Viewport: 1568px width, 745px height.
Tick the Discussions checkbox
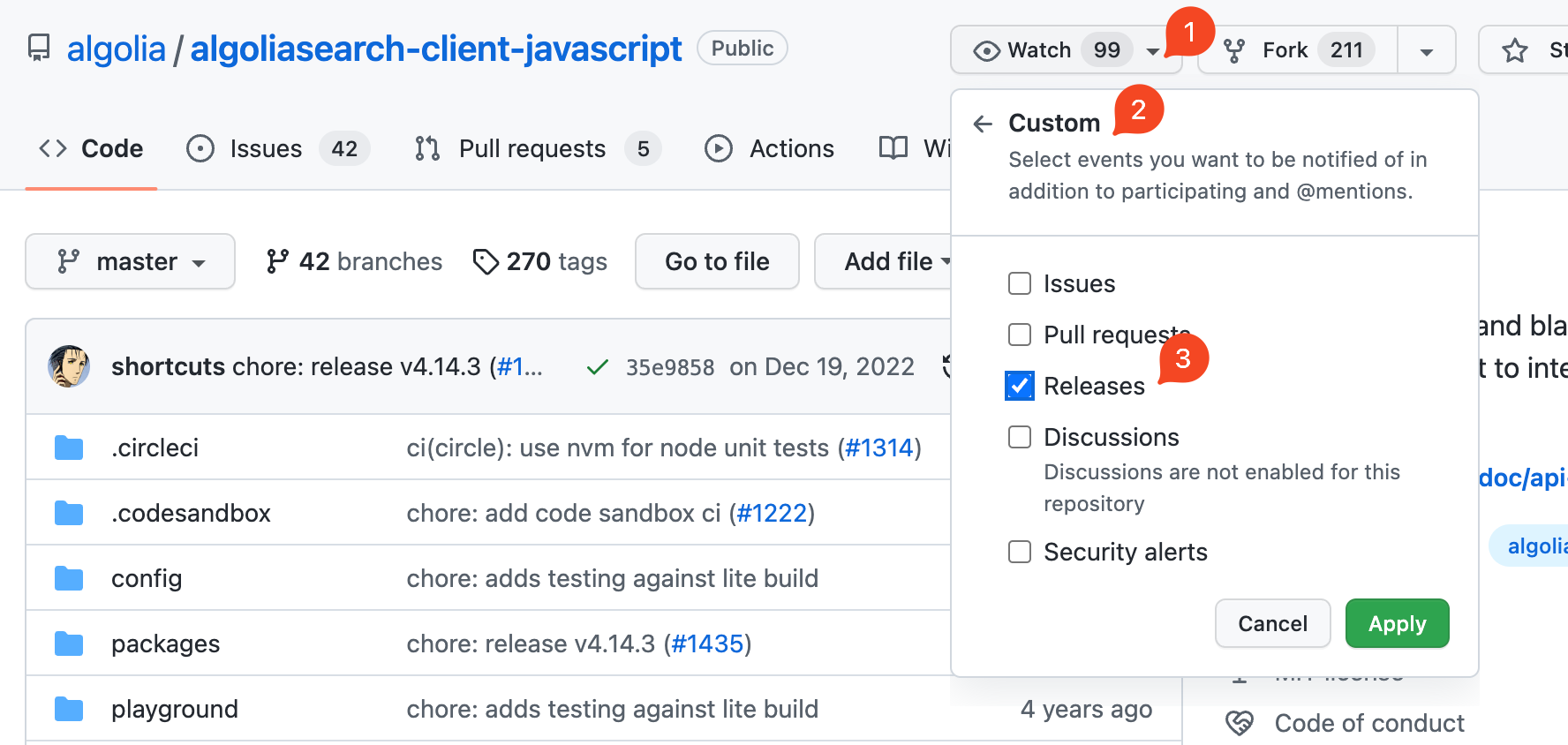point(1020,437)
